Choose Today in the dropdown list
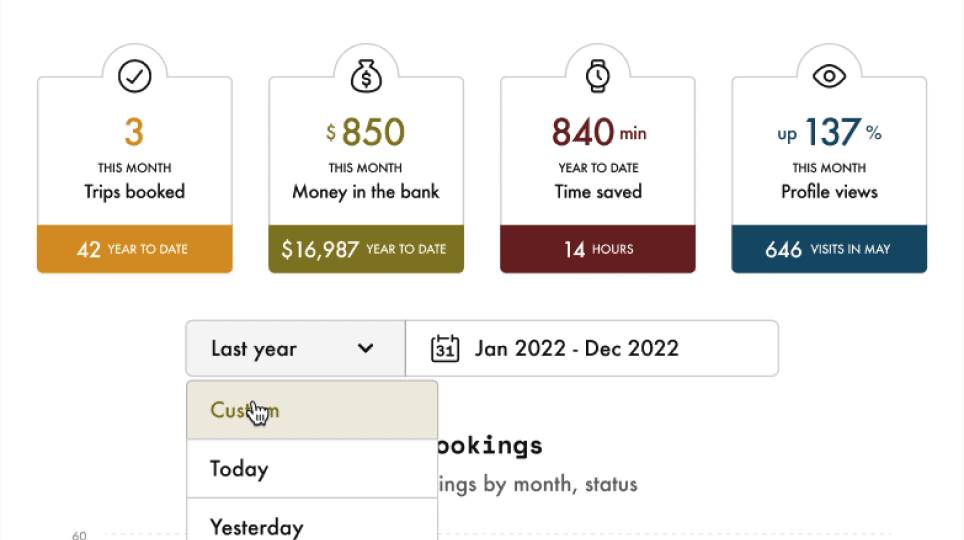Viewport: 964px width, 540px height. [x=312, y=469]
